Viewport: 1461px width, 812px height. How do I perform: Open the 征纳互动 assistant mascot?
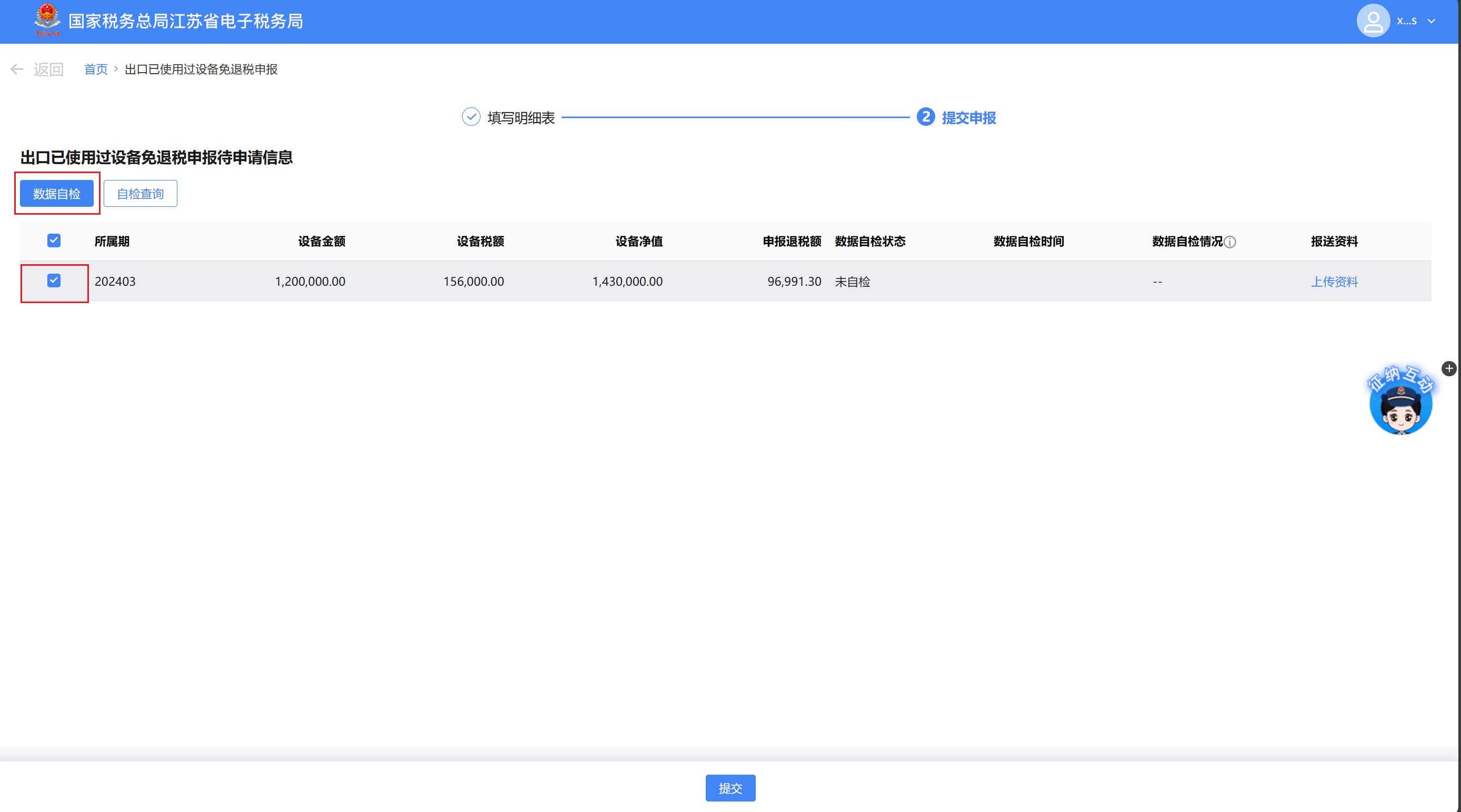click(1400, 404)
